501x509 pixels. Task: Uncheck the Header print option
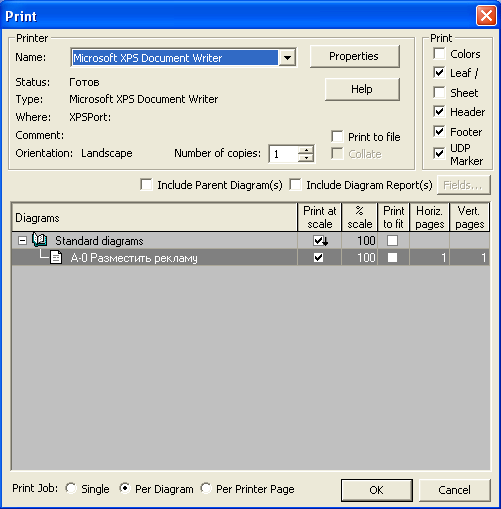coord(439,111)
